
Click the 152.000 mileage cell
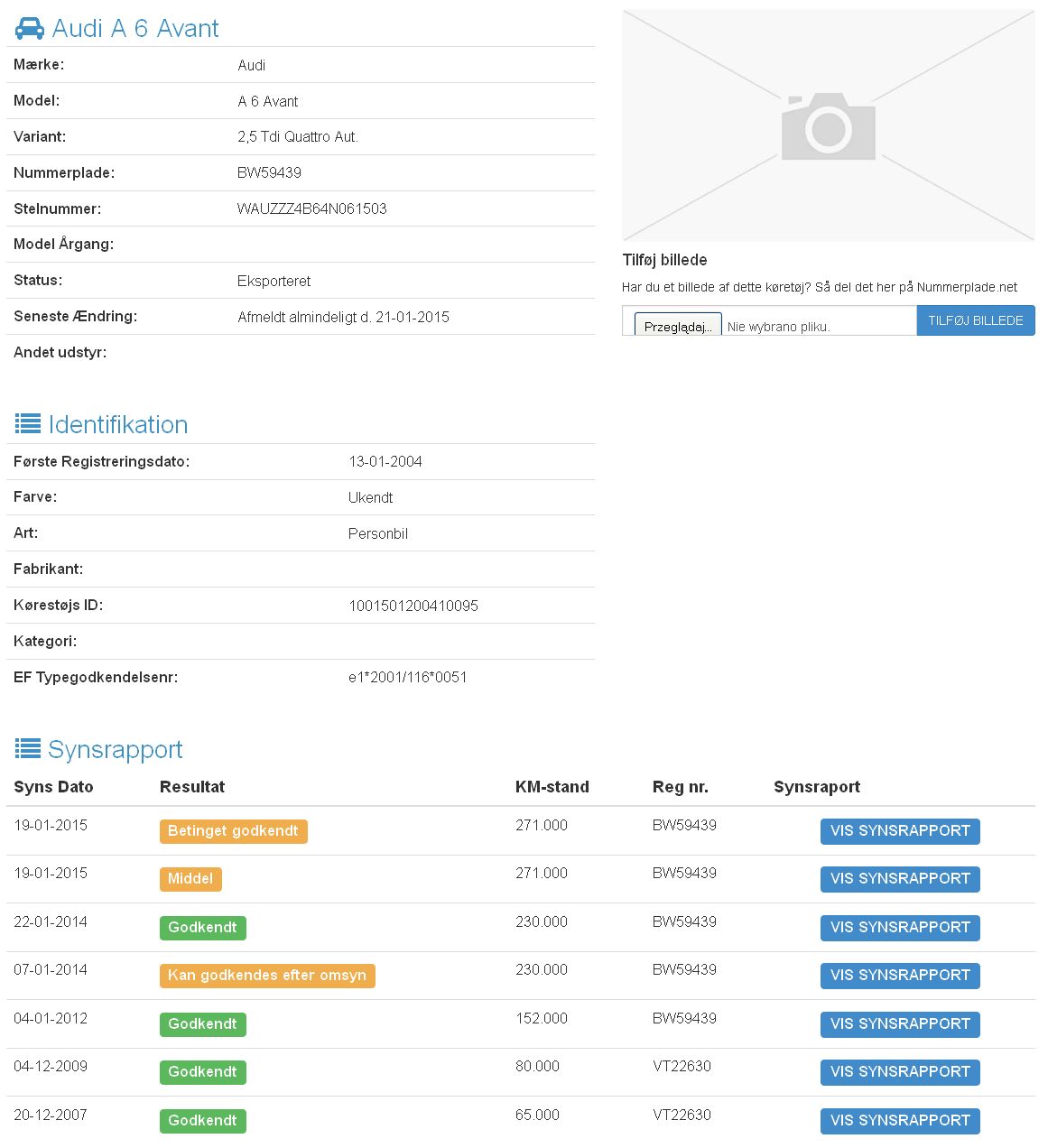point(542,1018)
